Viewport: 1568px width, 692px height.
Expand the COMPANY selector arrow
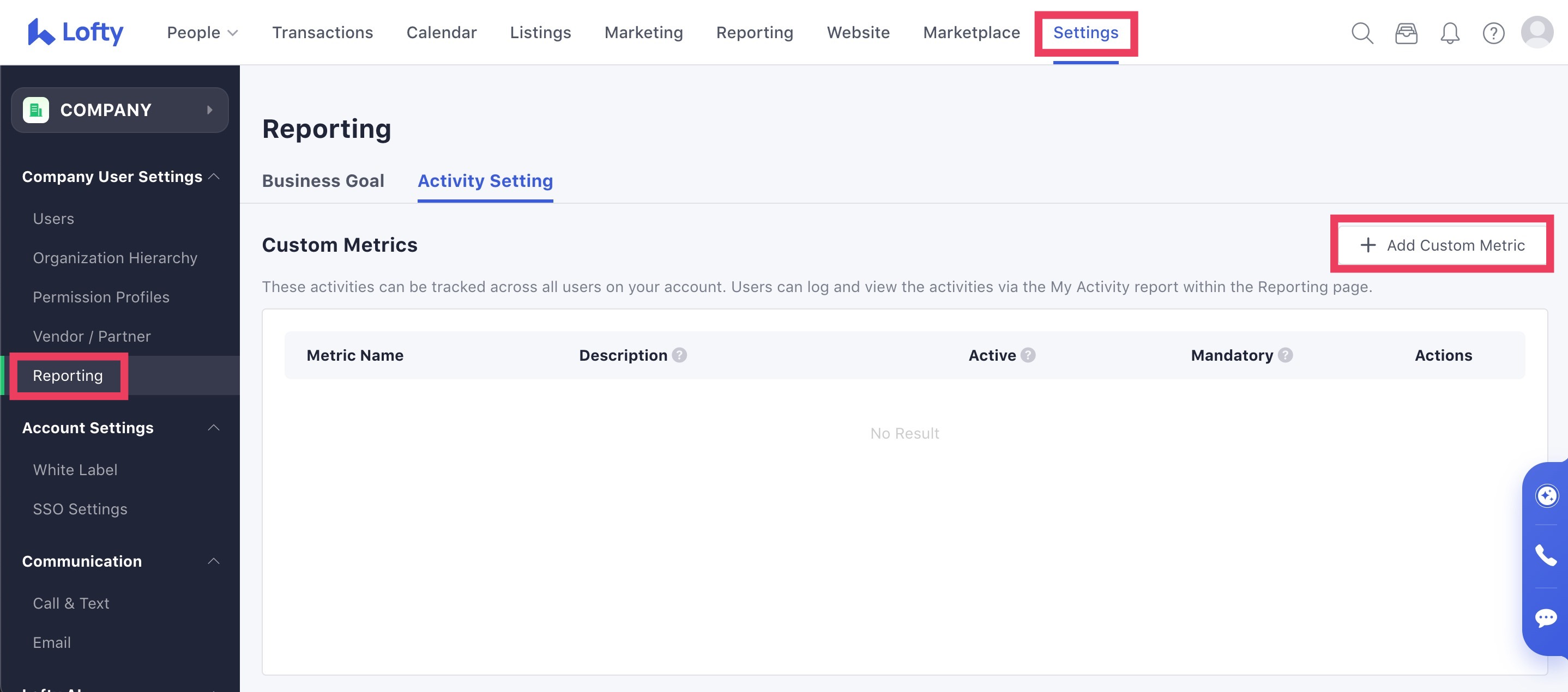210,110
